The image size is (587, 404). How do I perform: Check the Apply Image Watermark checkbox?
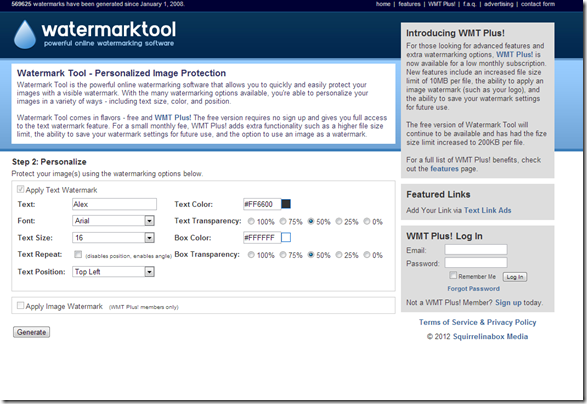click(x=21, y=306)
